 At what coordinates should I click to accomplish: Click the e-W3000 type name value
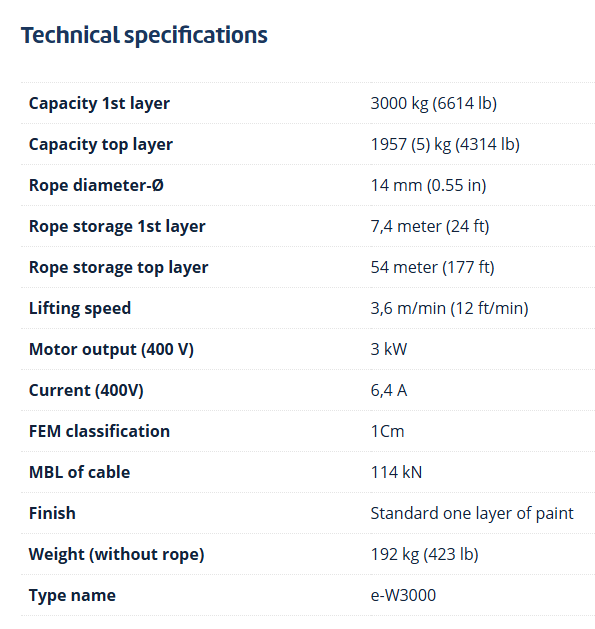(x=403, y=595)
